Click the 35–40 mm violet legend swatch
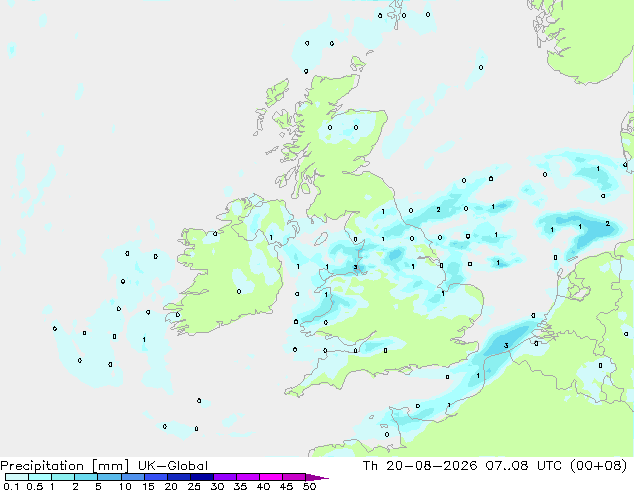Screen dimensions: 634x490 coord(248,477)
